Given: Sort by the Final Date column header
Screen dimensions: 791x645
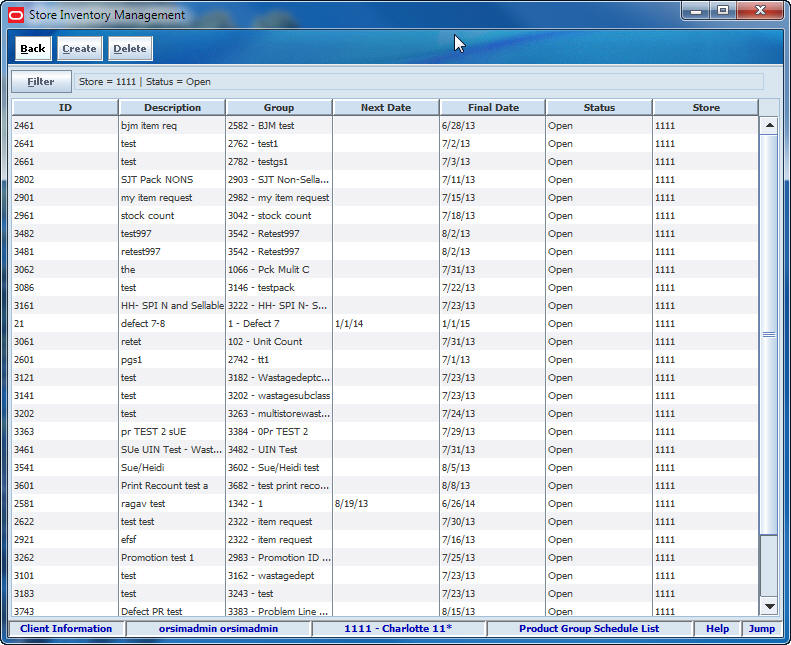Looking at the screenshot, I should point(493,107).
